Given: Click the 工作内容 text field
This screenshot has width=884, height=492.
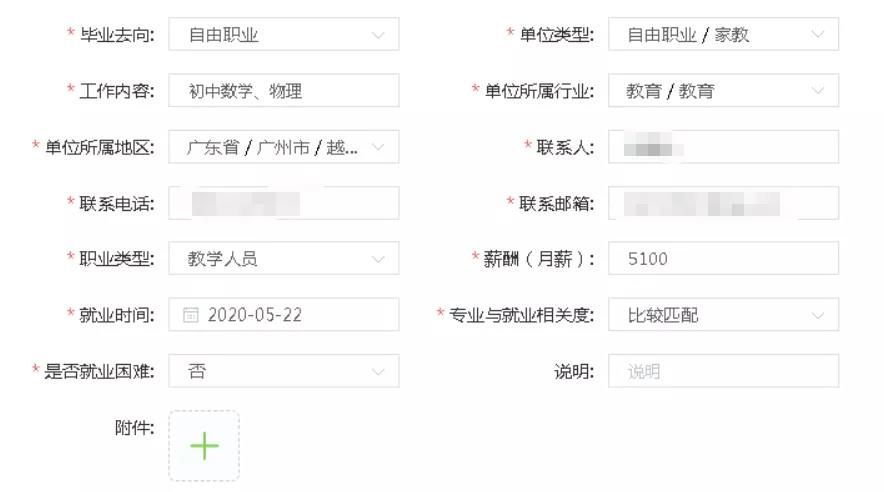Looking at the screenshot, I should pos(283,91).
